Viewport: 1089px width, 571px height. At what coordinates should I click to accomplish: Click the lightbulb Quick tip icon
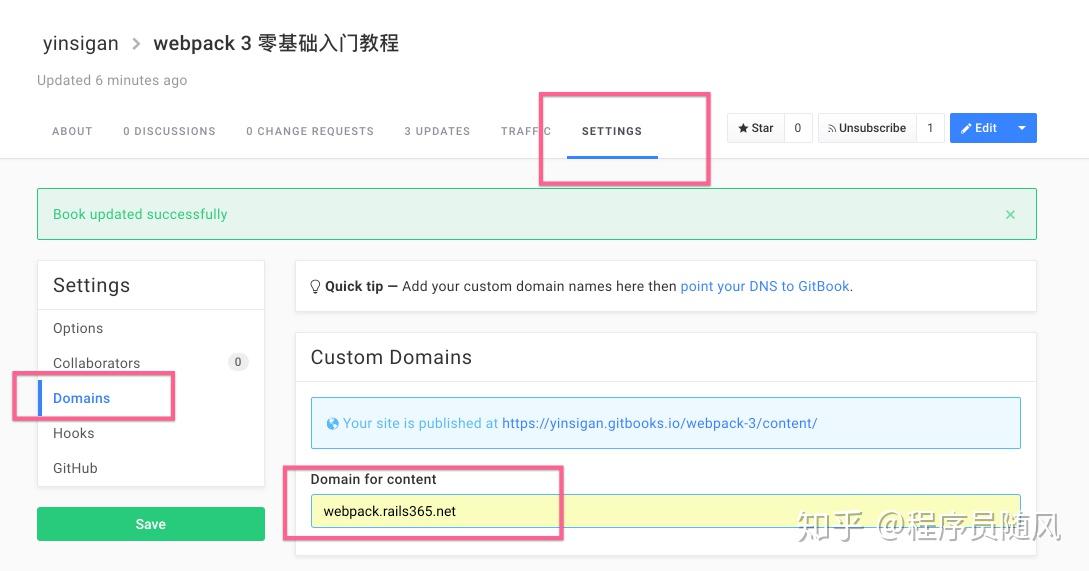[315, 286]
